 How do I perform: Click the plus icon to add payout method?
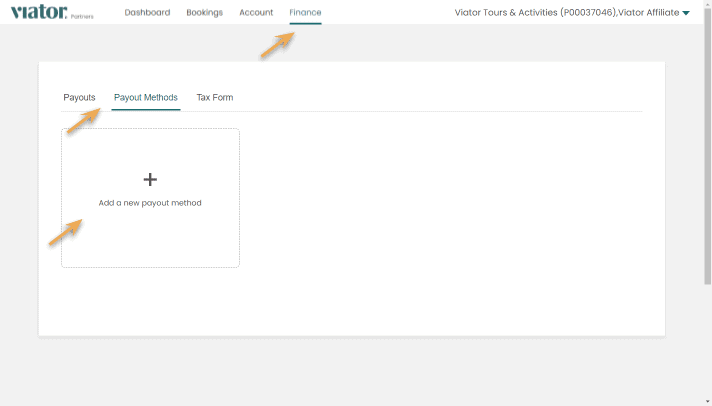[150, 180]
